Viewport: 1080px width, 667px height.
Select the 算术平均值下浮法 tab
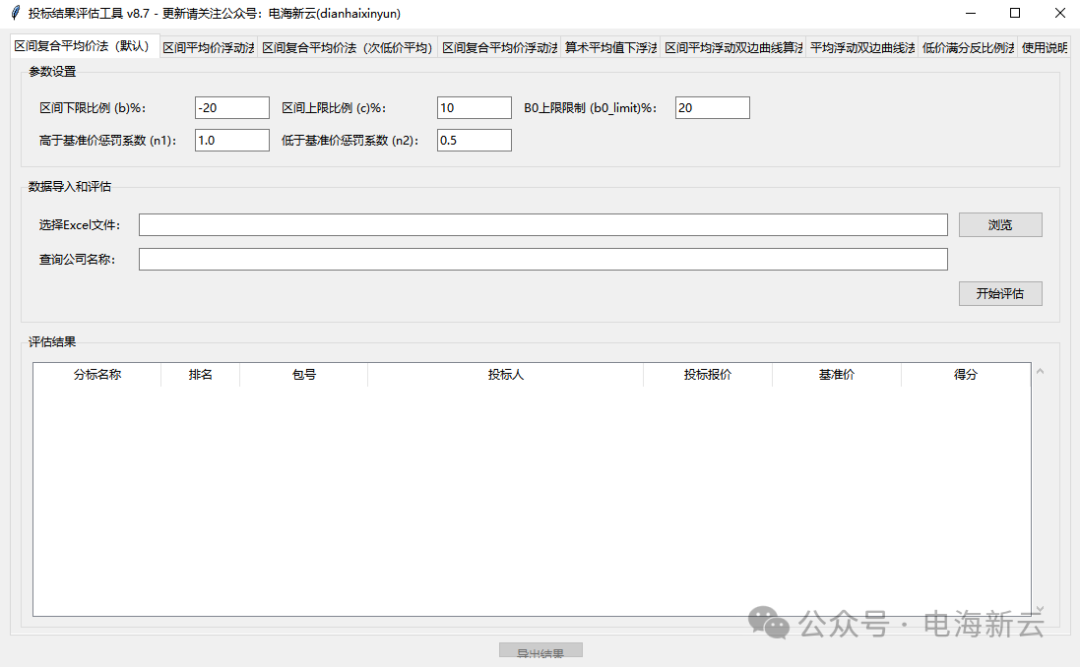(x=610, y=48)
